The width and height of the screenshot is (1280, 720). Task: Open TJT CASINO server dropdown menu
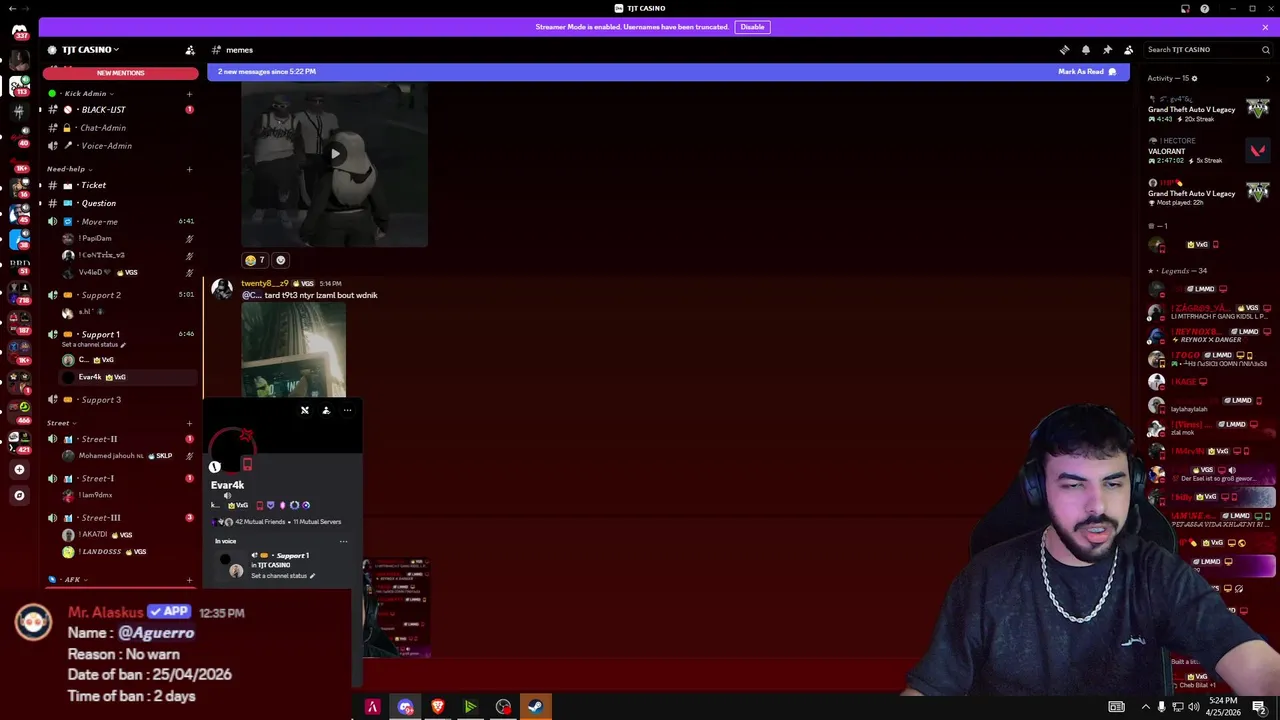click(x=90, y=50)
